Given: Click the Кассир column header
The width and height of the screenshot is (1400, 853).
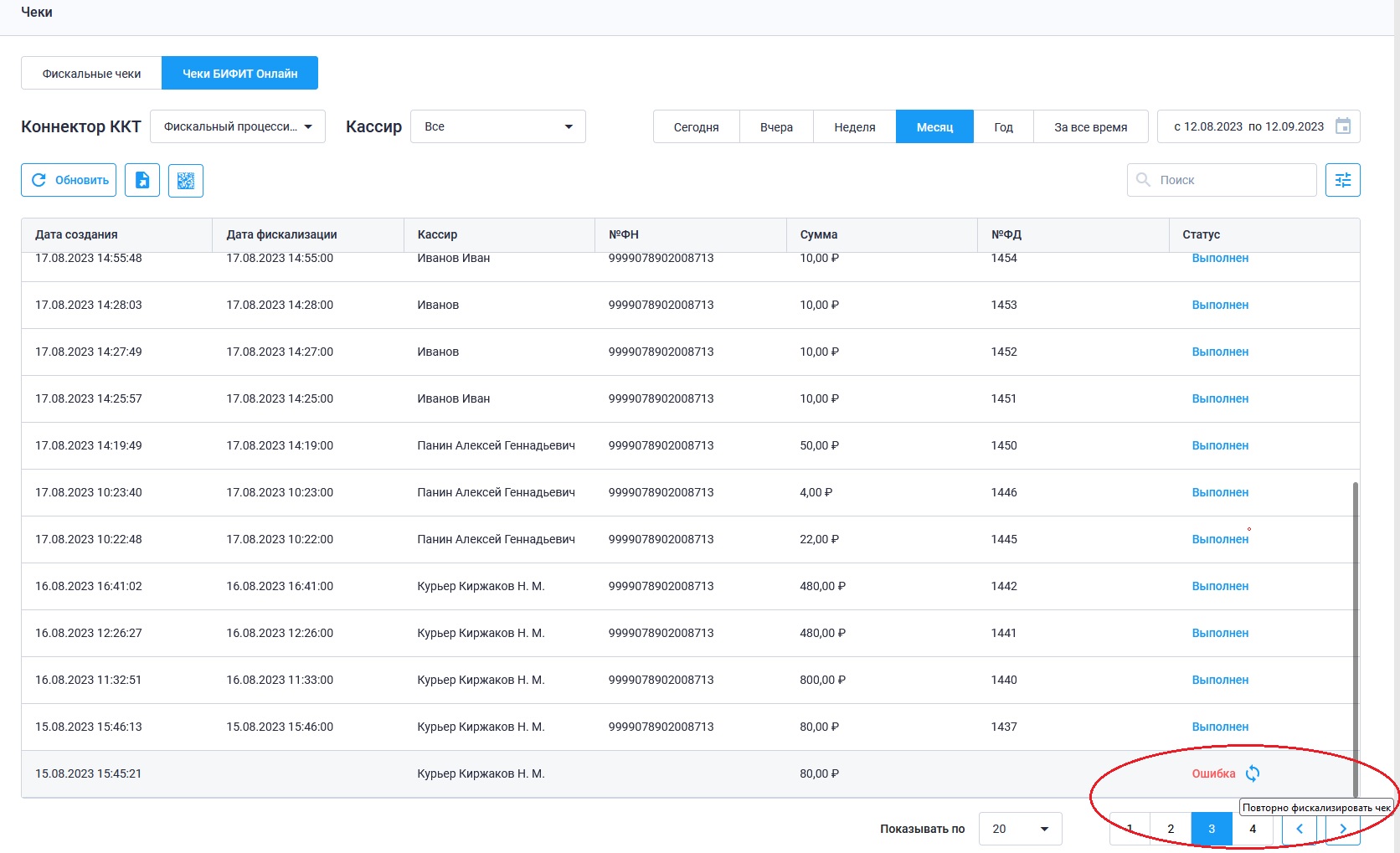Looking at the screenshot, I should (x=499, y=234).
